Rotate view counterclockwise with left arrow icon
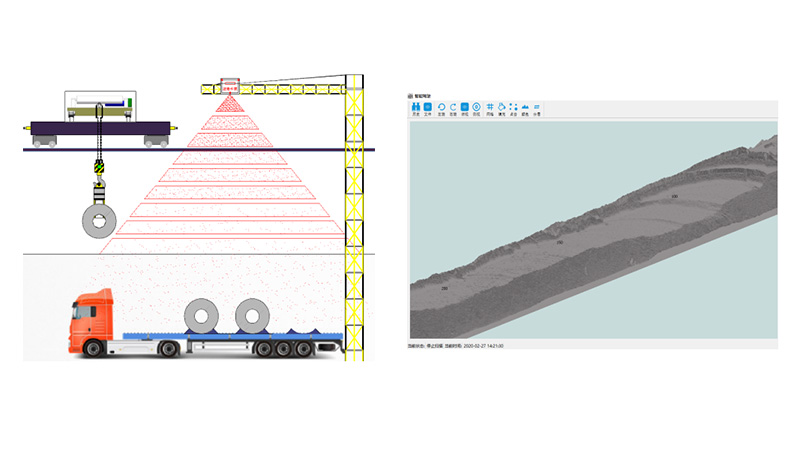Screen dimensions: 800x450 click(x=442, y=108)
